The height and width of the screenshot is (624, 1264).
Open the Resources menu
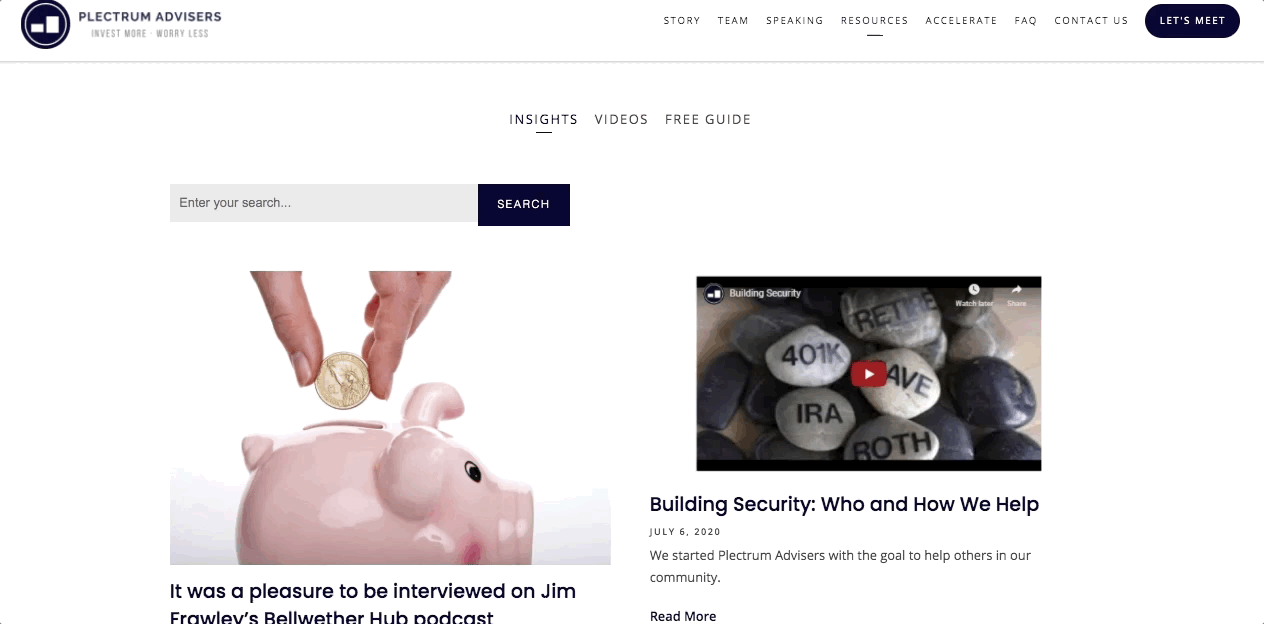875,21
